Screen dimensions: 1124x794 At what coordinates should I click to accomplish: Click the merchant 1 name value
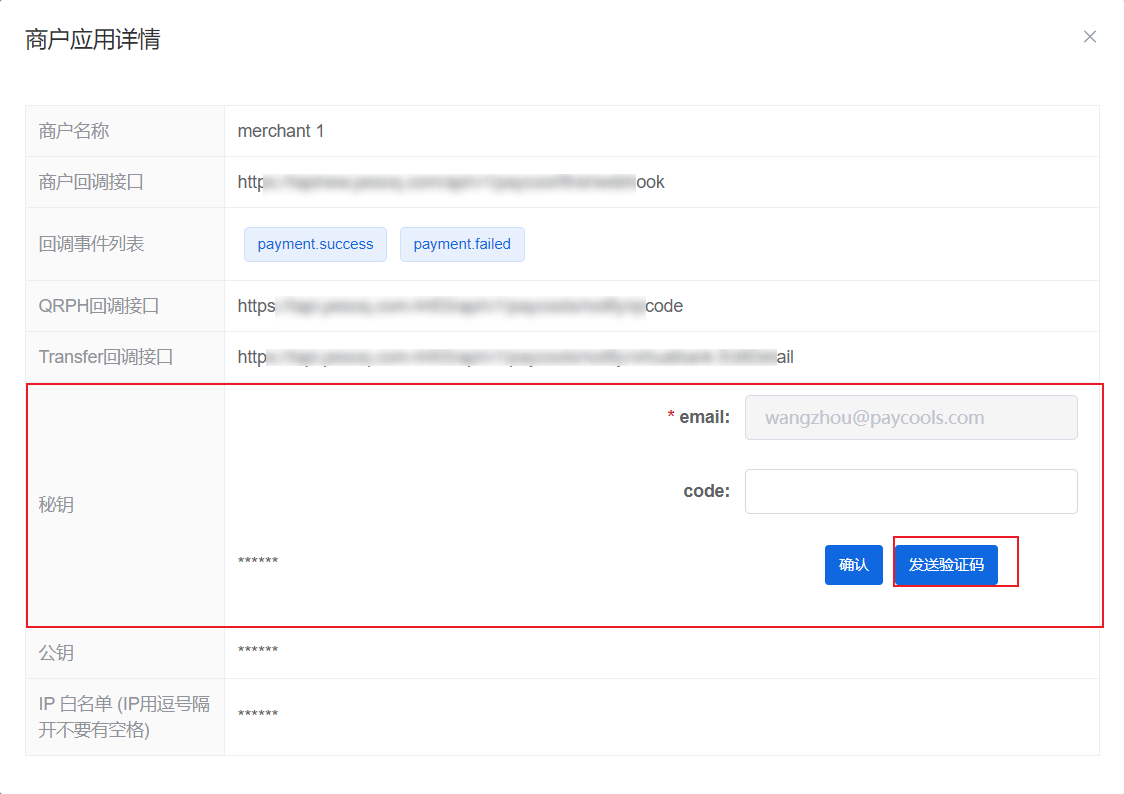tap(281, 131)
